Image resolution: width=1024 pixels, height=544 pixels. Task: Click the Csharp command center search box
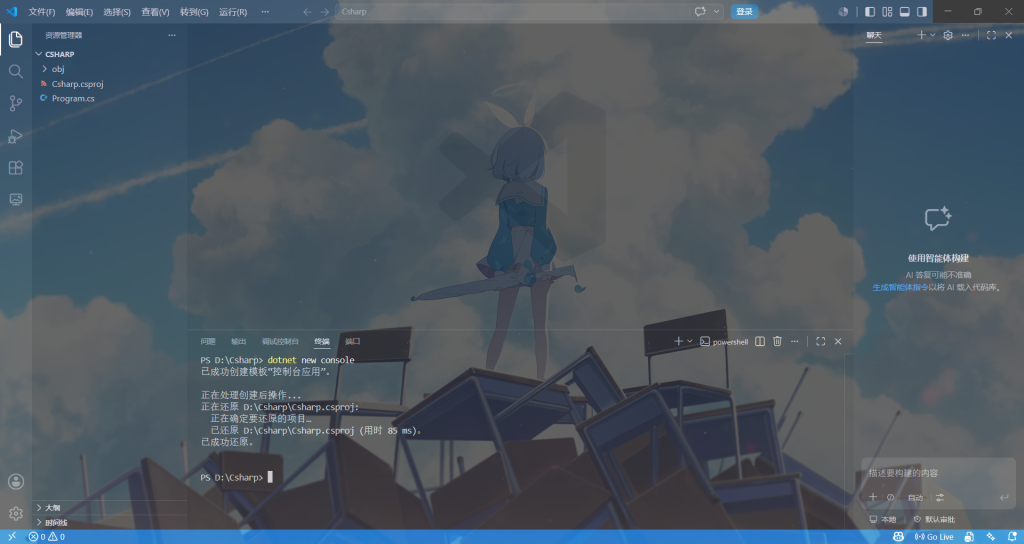pyautogui.click(x=511, y=12)
